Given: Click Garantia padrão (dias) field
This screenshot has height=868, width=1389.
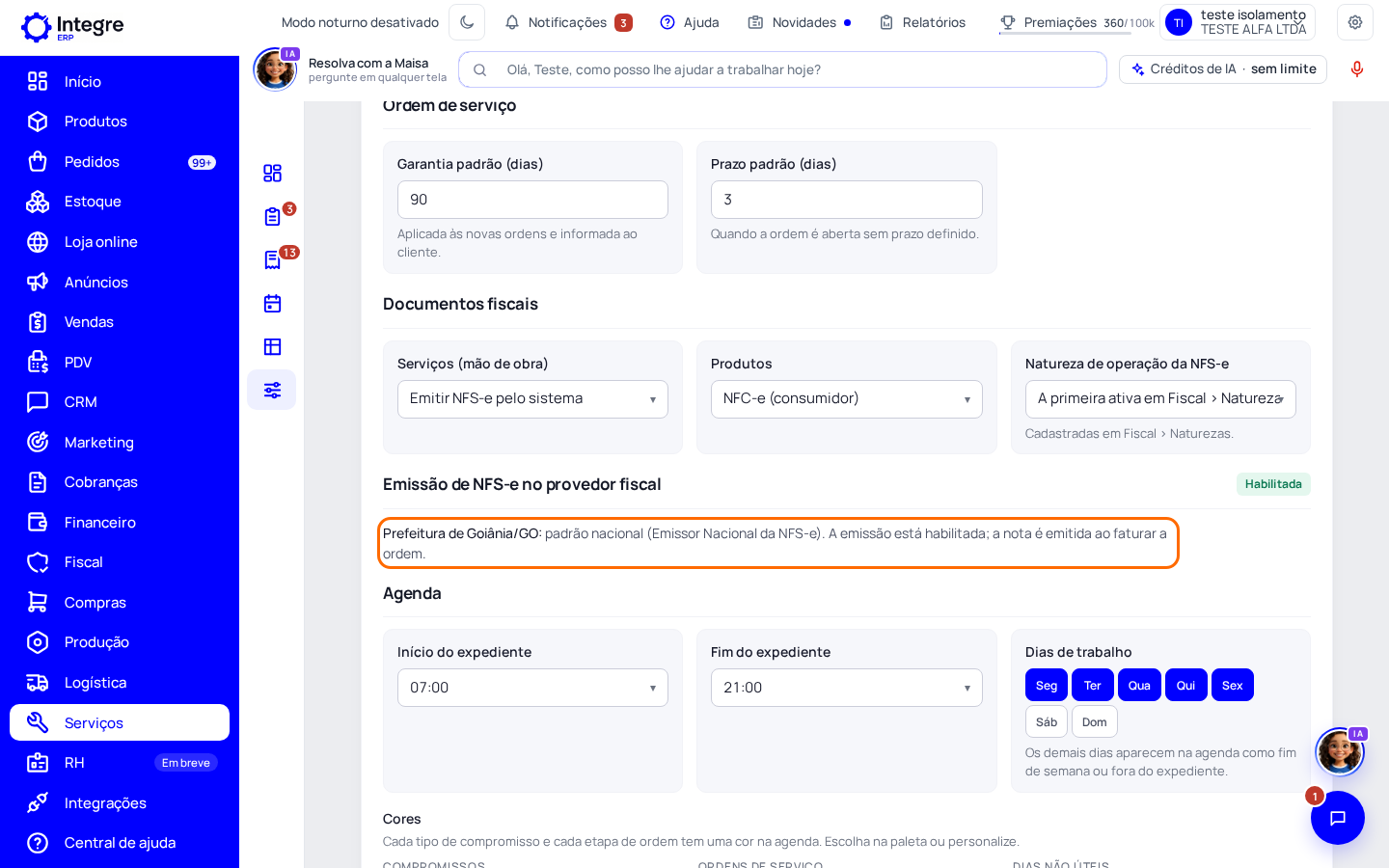Looking at the screenshot, I should click(x=532, y=200).
